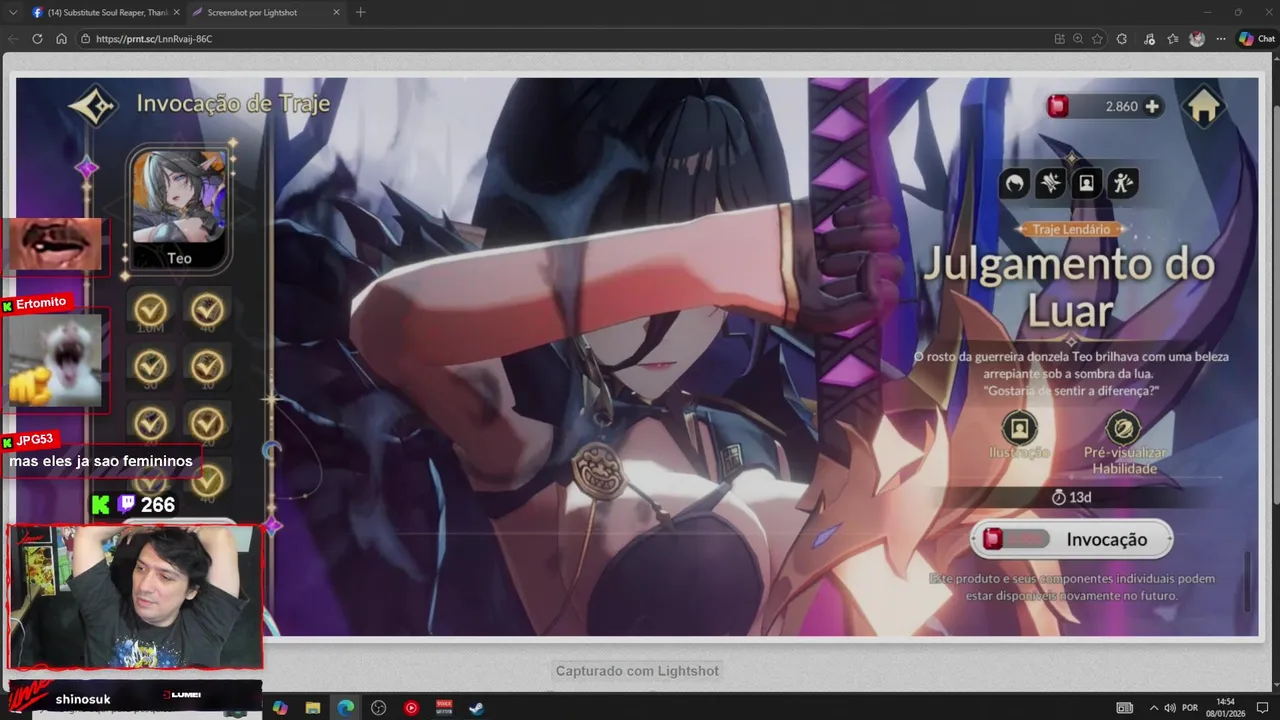Open Microsoft Edge from the taskbar
This screenshot has height=720, width=1280.
tap(346, 708)
